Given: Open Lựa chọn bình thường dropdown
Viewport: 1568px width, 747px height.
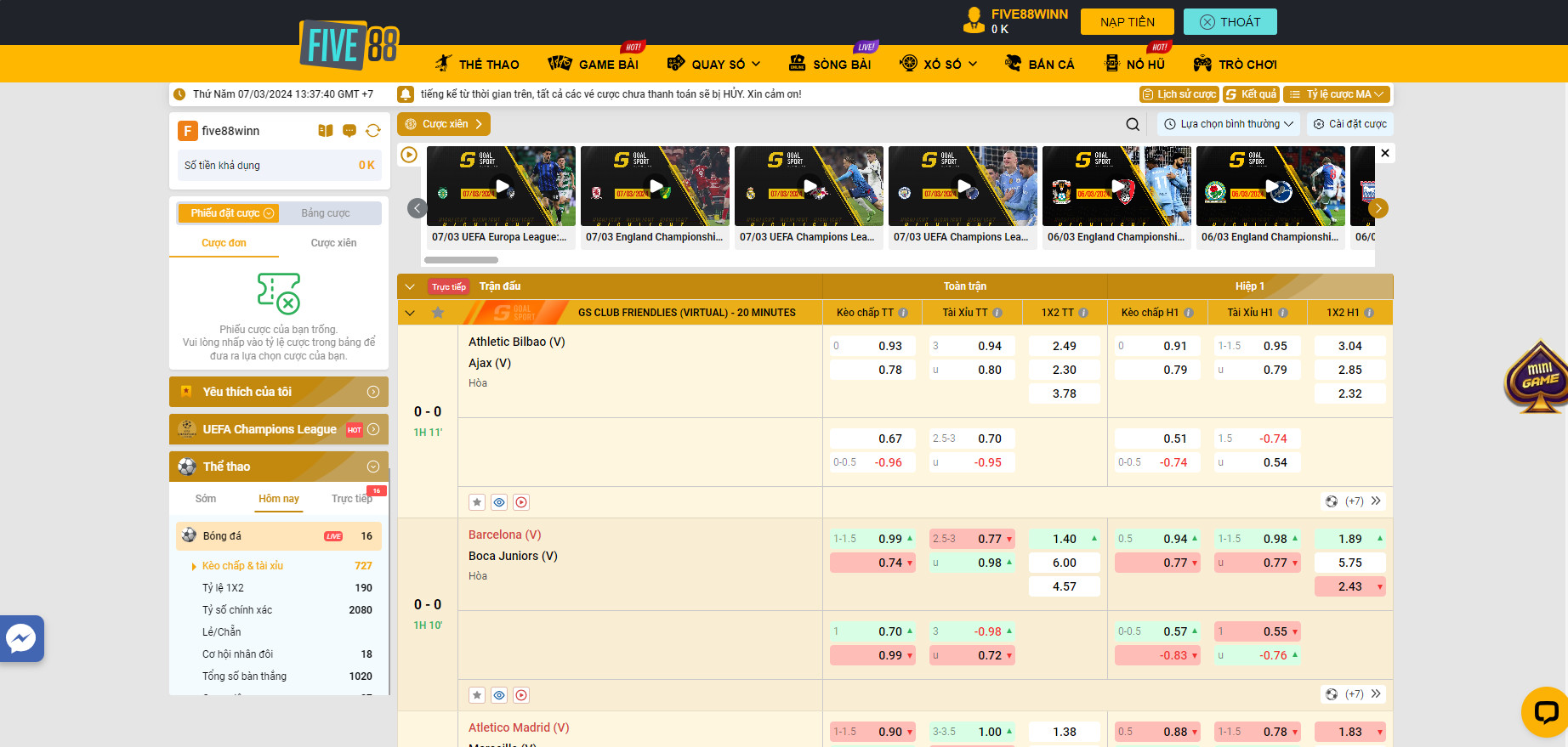Looking at the screenshot, I should 1229,124.
